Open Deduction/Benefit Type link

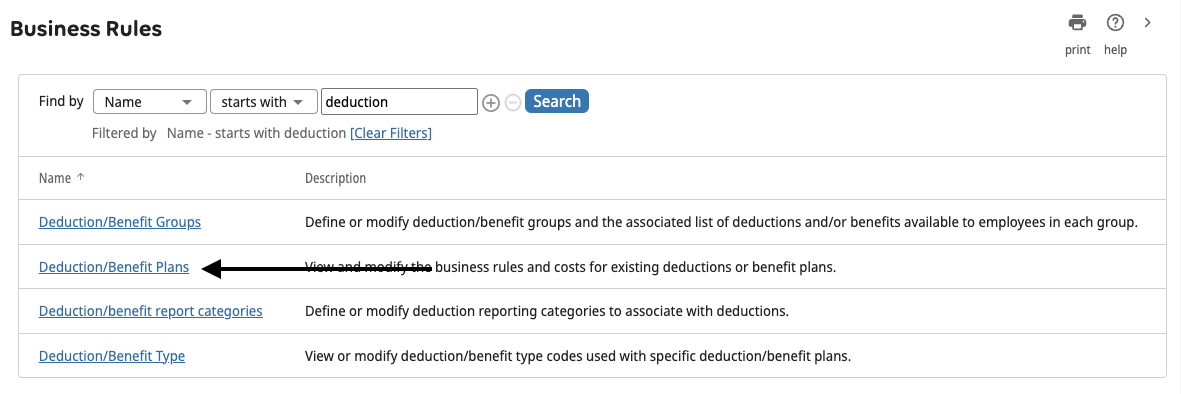(111, 356)
